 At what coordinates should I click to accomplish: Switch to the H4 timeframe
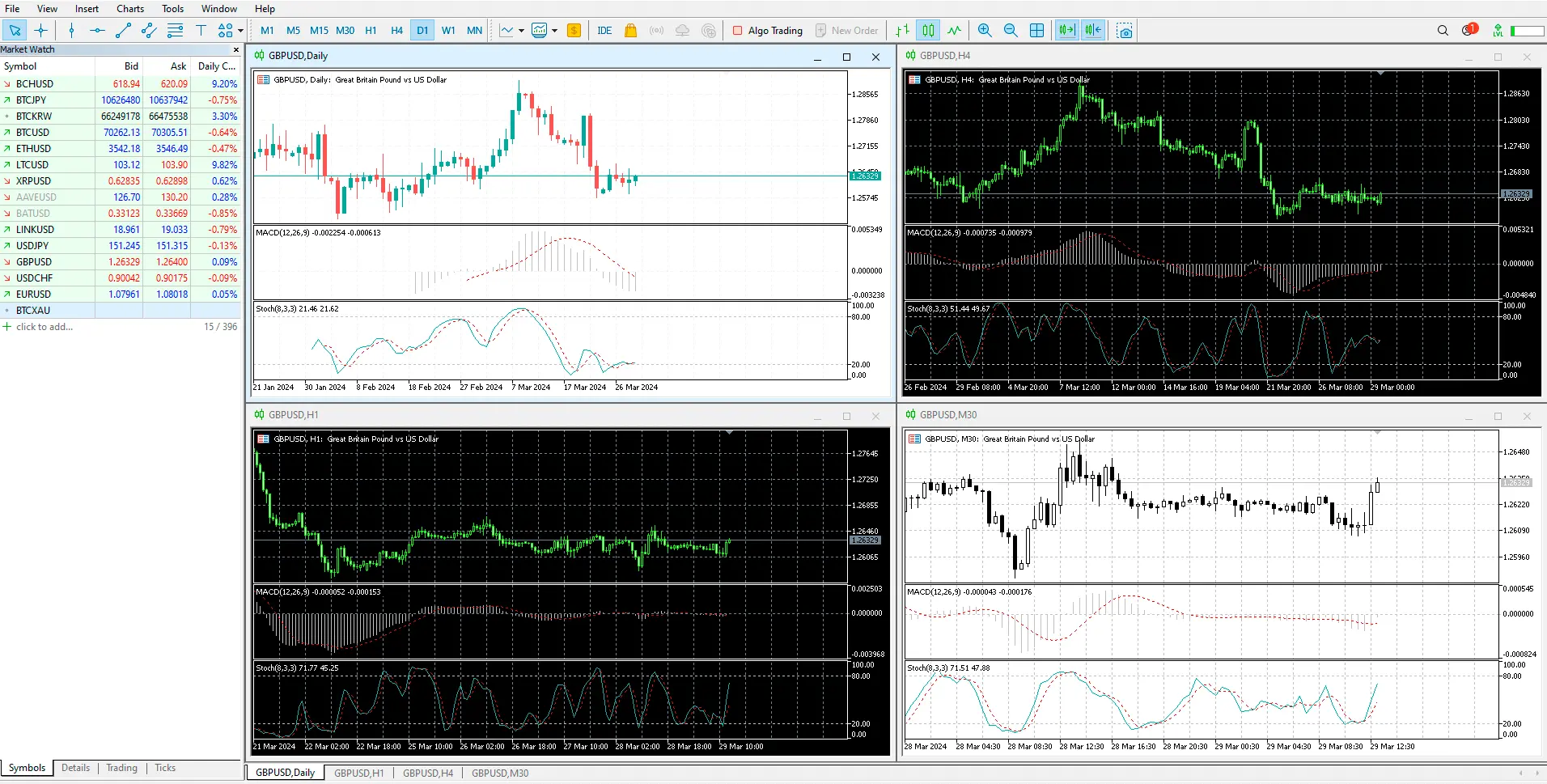pyautogui.click(x=397, y=30)
